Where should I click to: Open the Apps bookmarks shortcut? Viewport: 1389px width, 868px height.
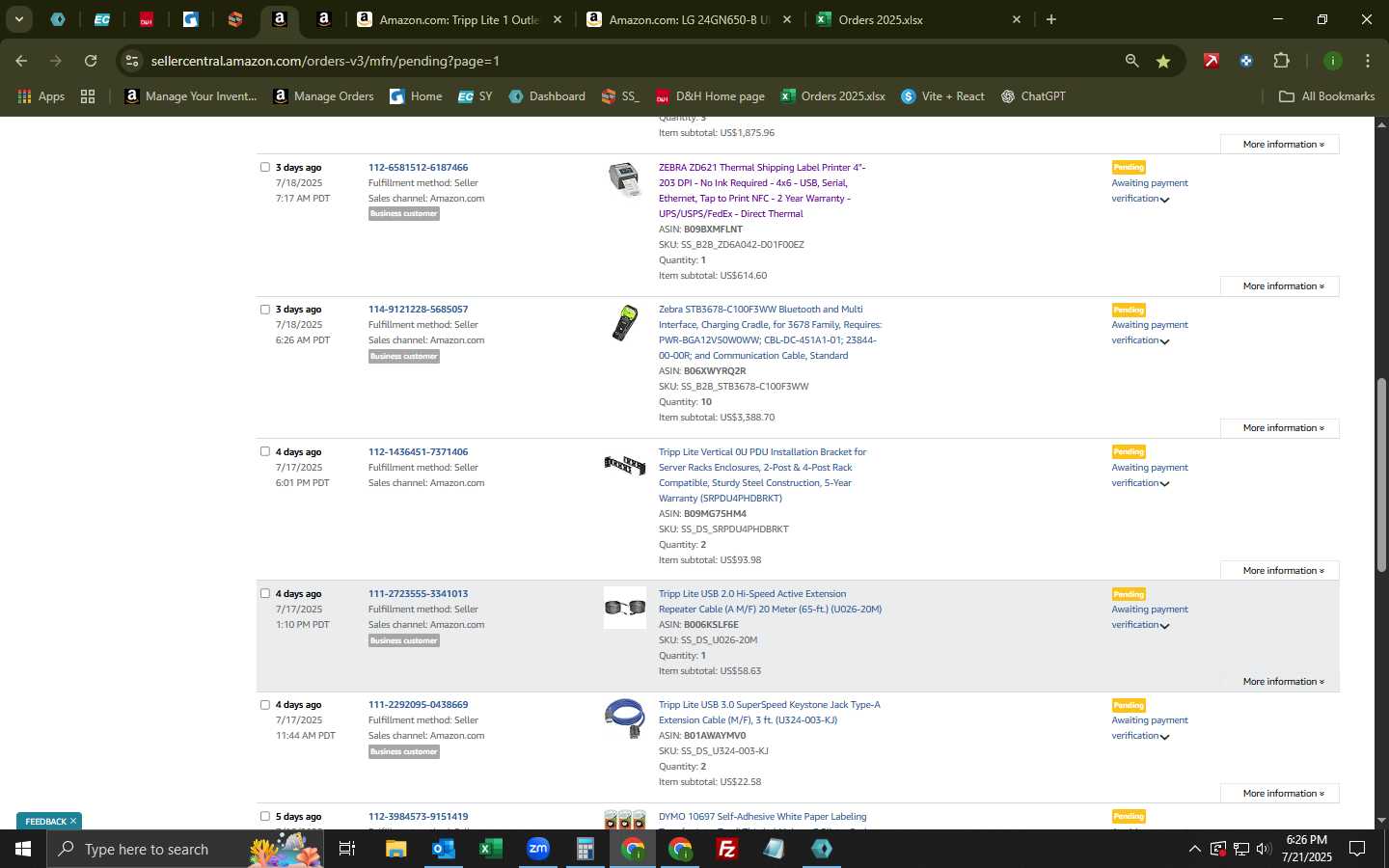tap(41, 96)
